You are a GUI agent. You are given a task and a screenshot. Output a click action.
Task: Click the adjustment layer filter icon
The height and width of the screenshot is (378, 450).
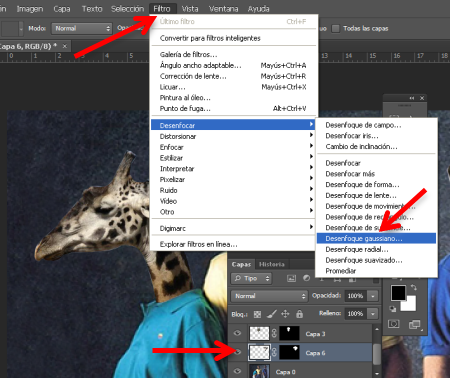[x=306, y=278]
